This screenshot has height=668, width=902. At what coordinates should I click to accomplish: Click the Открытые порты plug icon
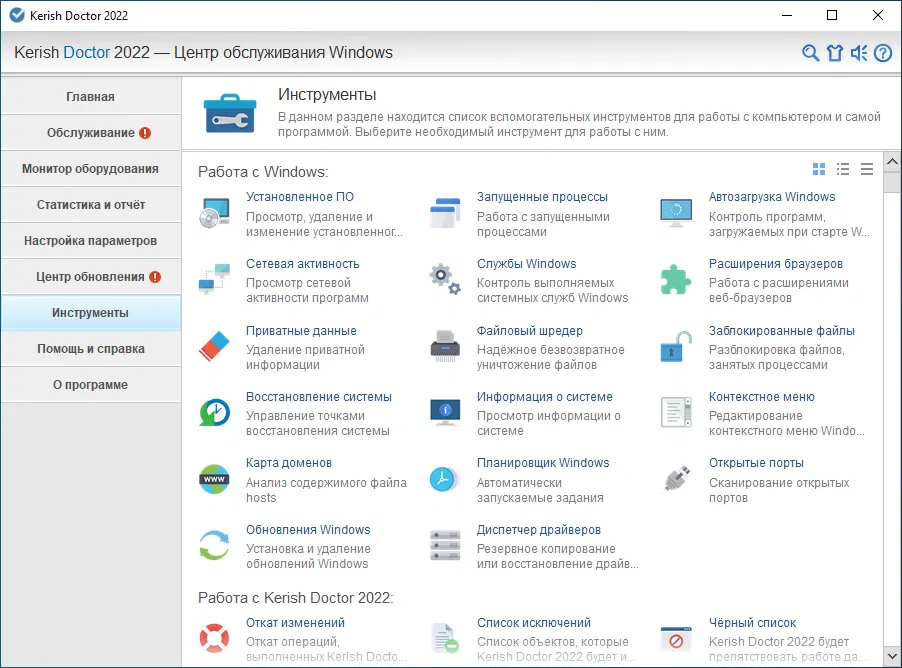tap(676, 479)
